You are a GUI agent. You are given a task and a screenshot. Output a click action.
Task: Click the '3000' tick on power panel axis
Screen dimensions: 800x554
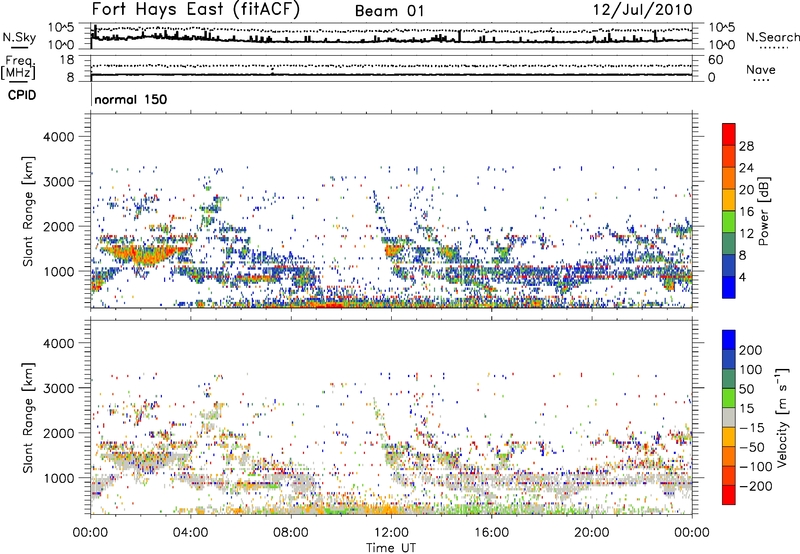[x=58, y=182]
